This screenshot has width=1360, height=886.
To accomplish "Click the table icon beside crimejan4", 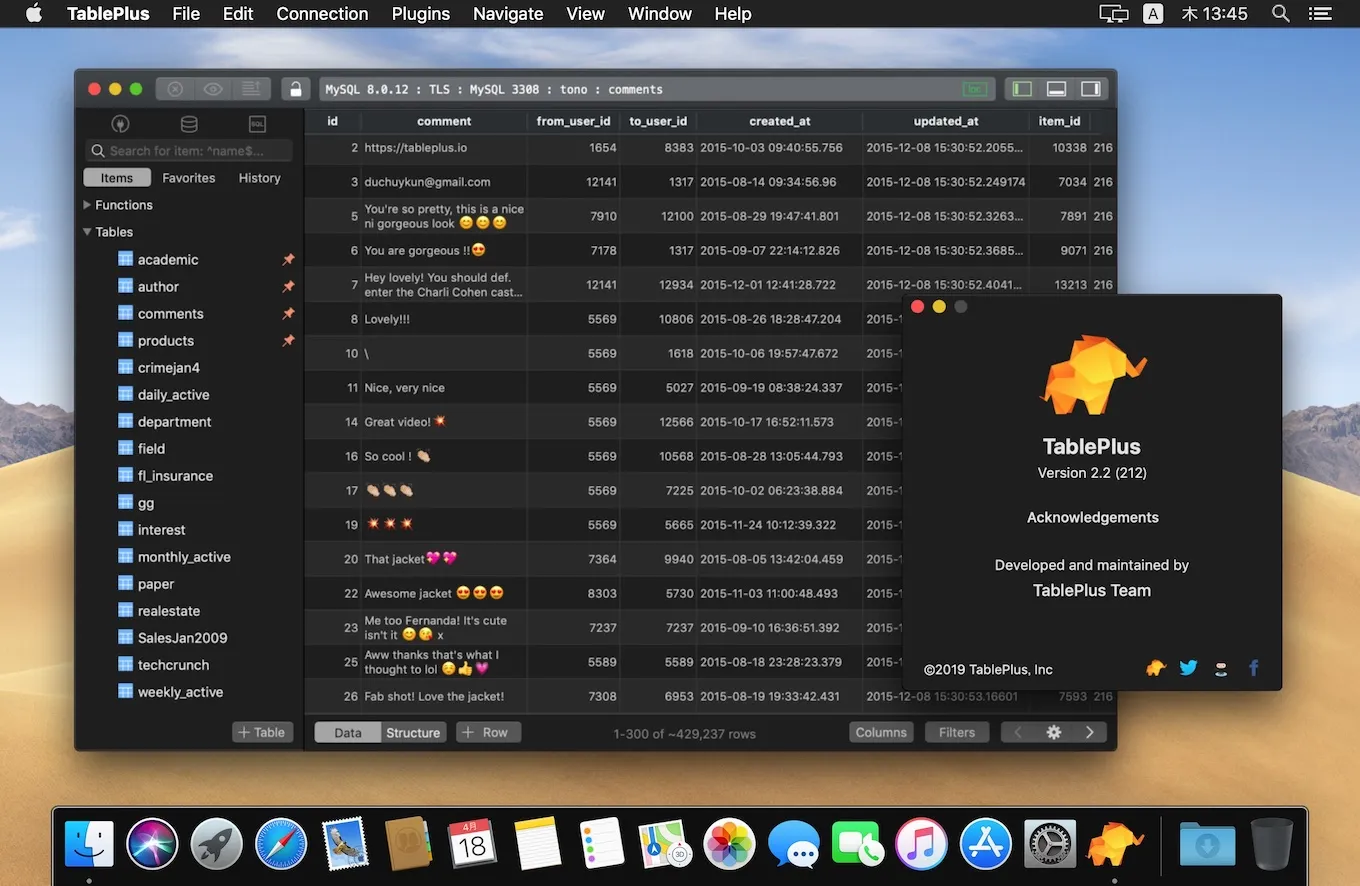I will click(125, 367).
